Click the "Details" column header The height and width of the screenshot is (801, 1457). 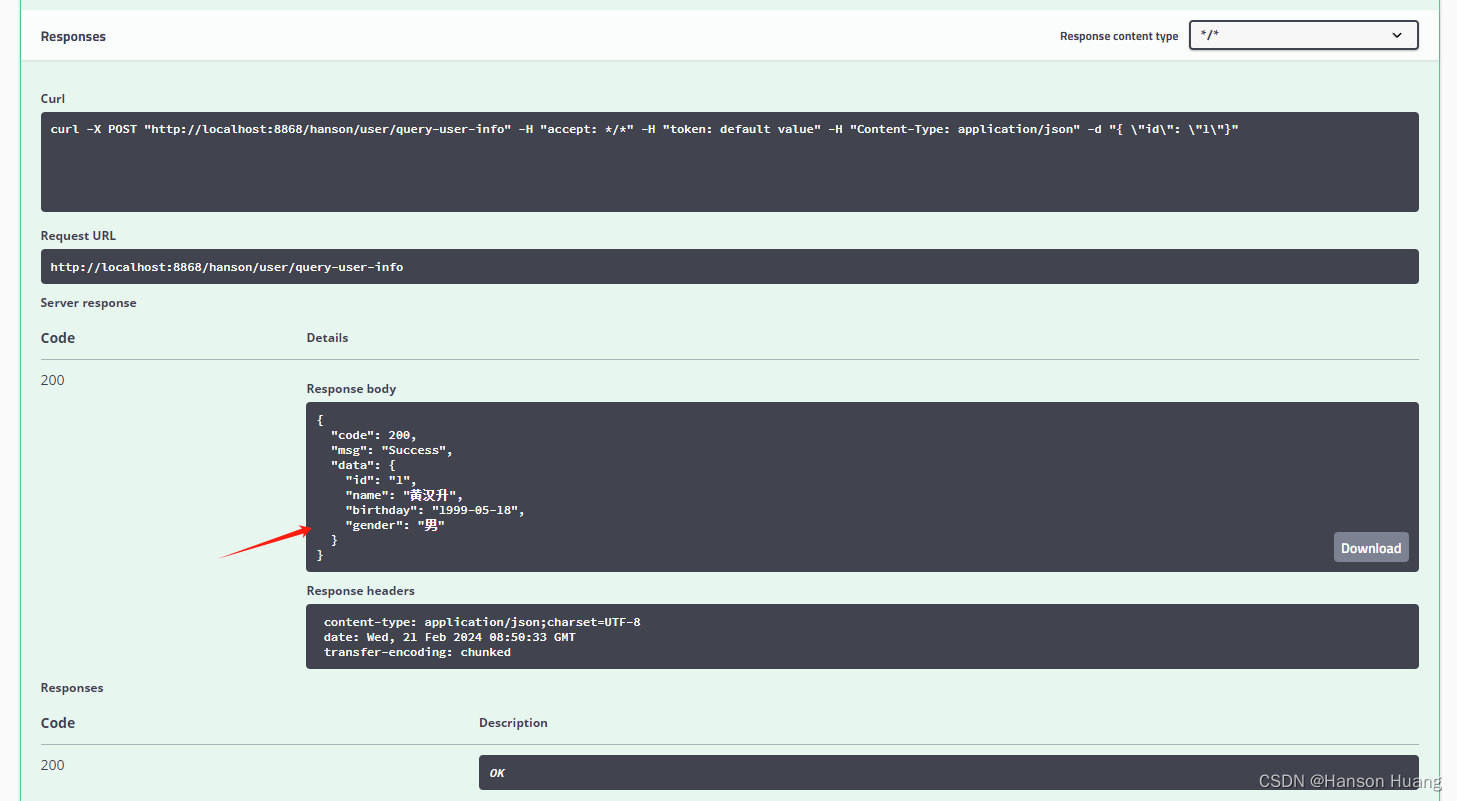[x=327, y=338]
